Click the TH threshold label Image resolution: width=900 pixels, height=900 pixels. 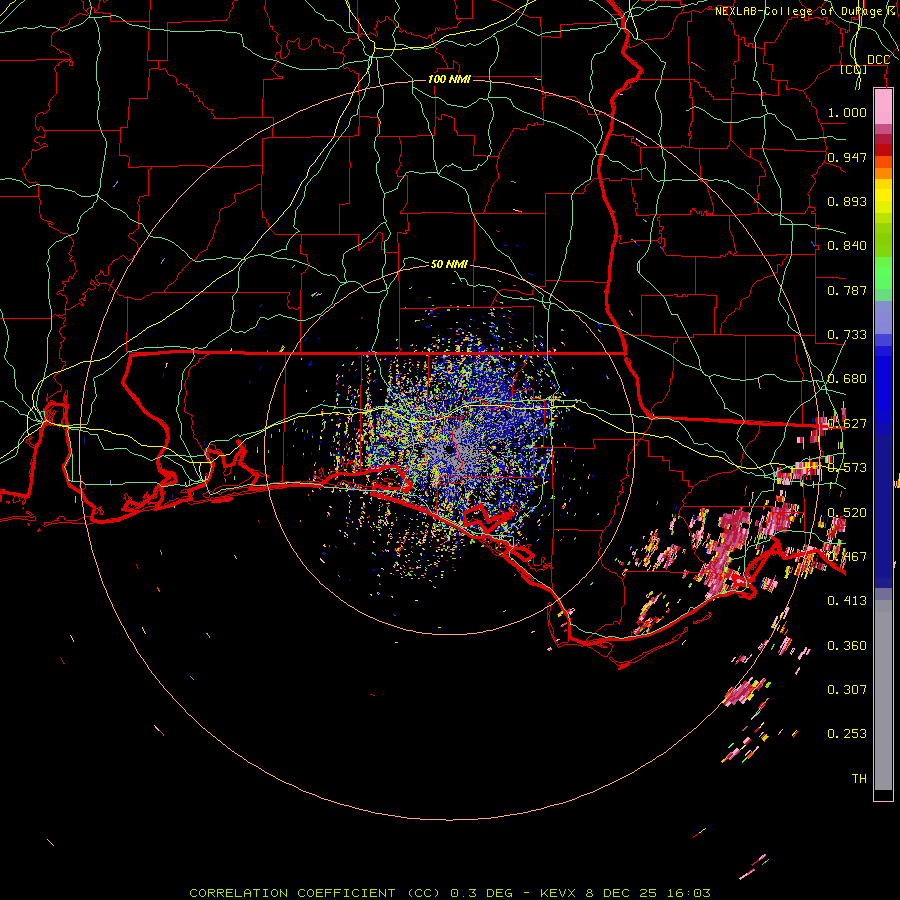coord(859,779)
